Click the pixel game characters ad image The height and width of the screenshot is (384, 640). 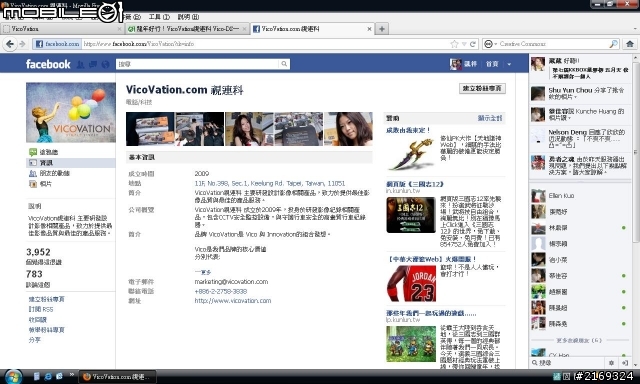point(411,344)
